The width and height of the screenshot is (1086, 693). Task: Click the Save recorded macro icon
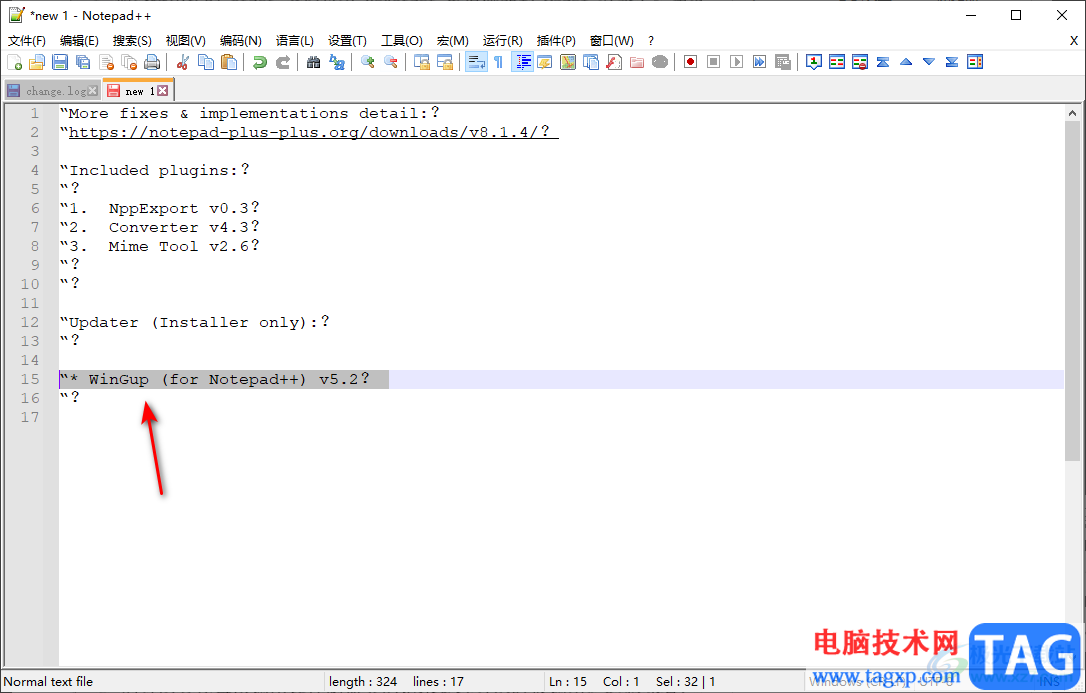click(783, 62)
